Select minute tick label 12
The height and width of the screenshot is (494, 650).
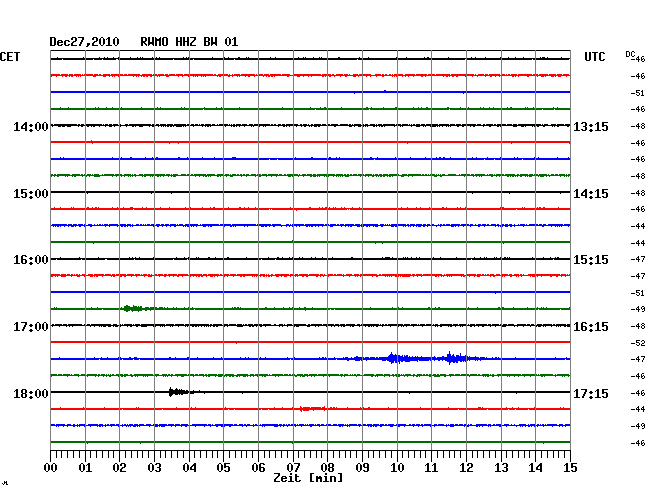click(466, 468)
